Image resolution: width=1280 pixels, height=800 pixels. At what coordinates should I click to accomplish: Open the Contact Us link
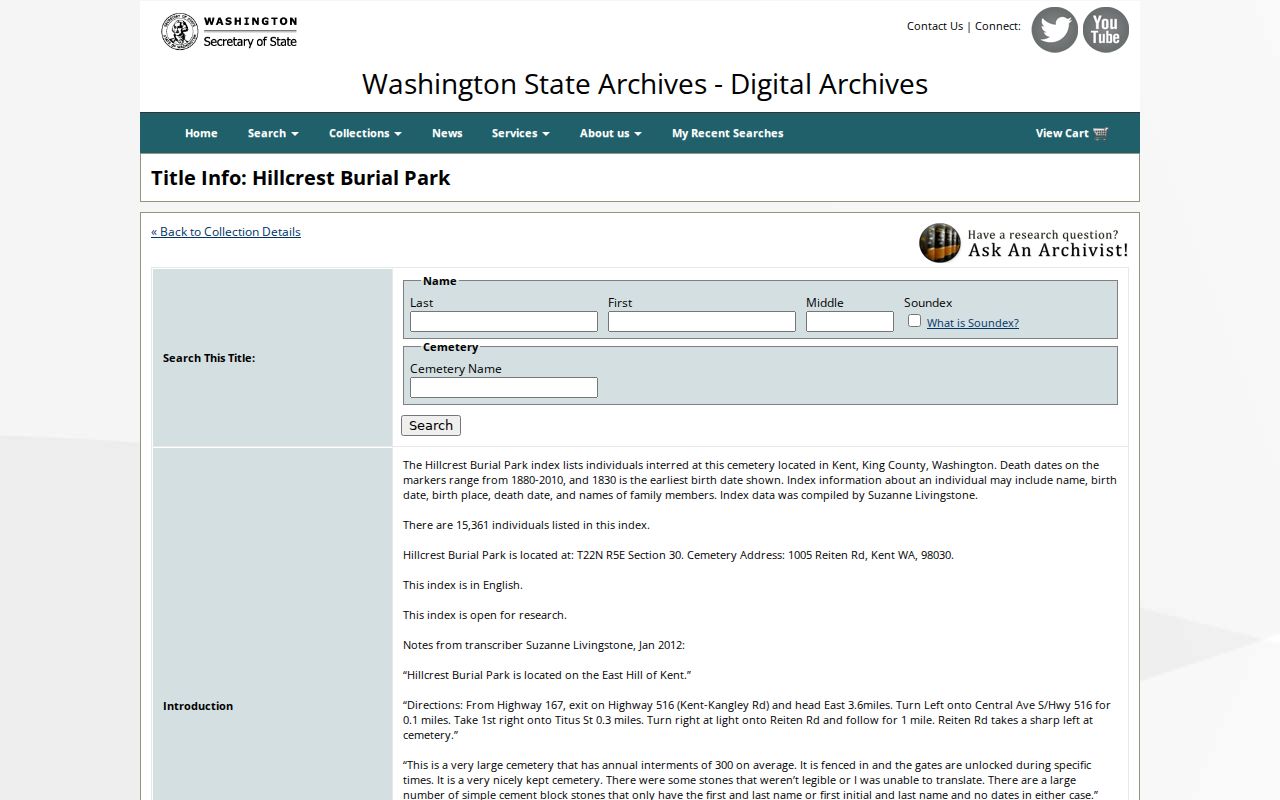pos(935,26)
